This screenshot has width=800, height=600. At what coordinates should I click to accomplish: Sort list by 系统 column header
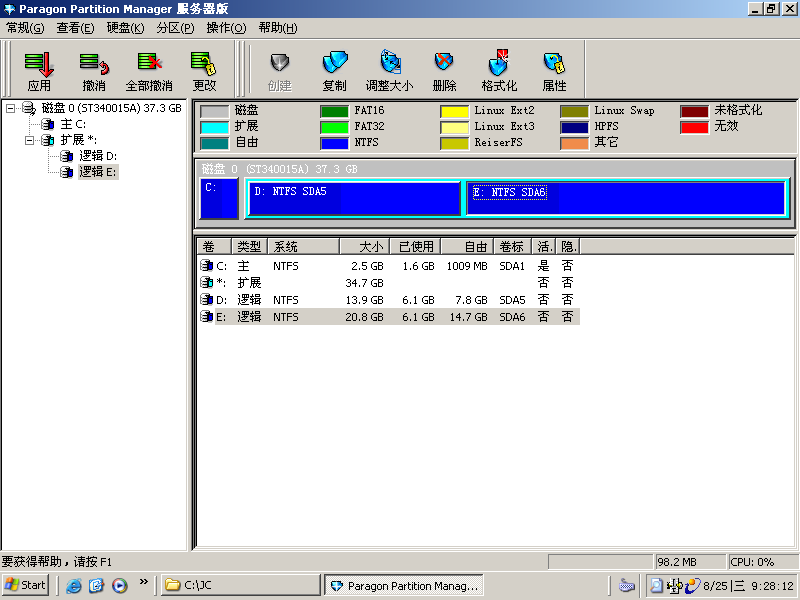304,247
